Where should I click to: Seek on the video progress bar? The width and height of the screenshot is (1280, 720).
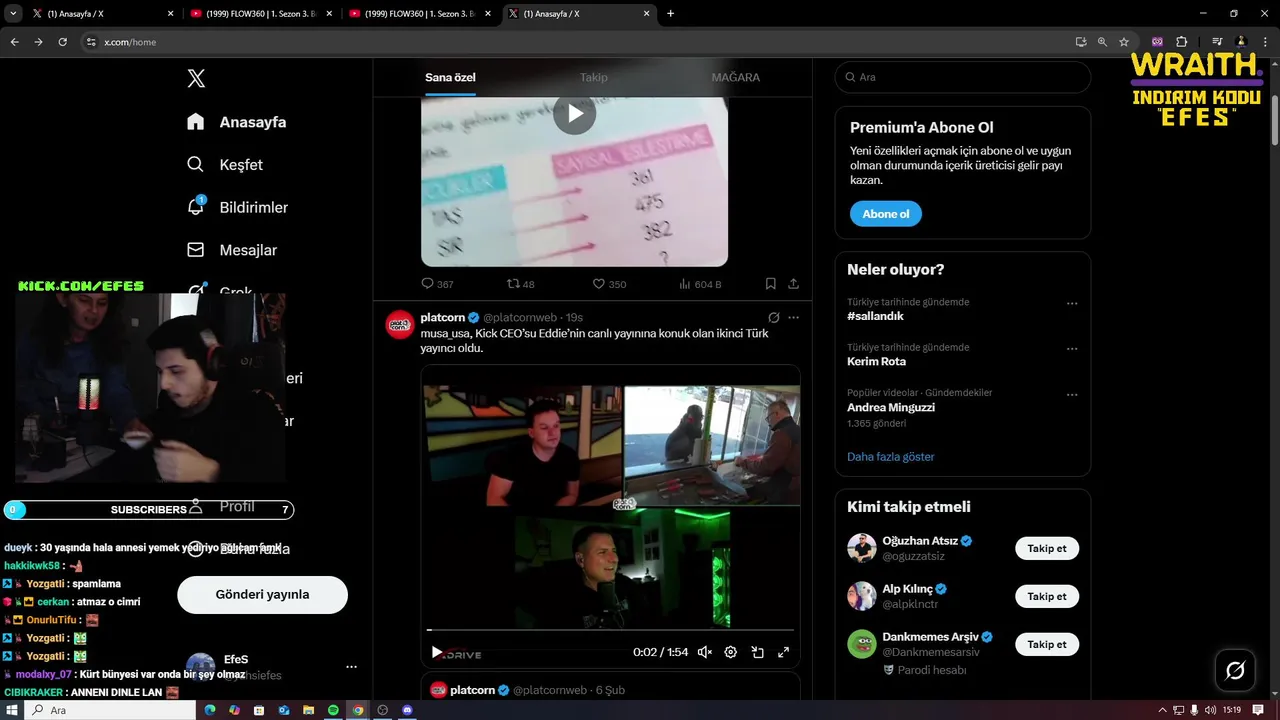[610, 630]
